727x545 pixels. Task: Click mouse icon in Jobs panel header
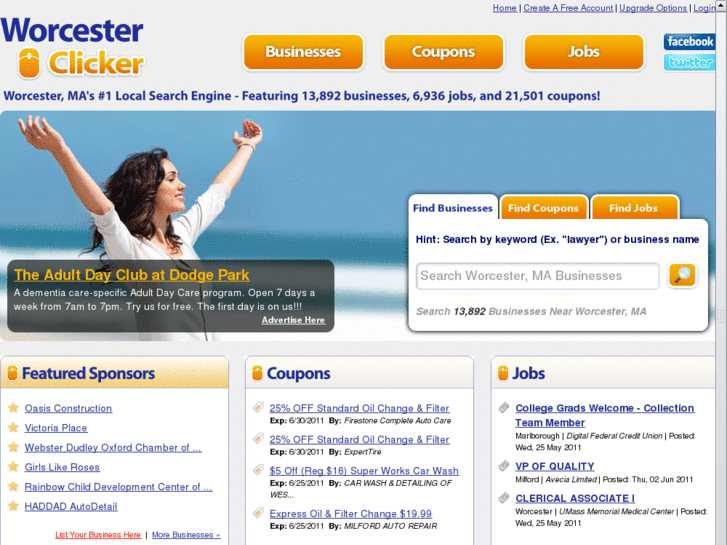[503, 373]
